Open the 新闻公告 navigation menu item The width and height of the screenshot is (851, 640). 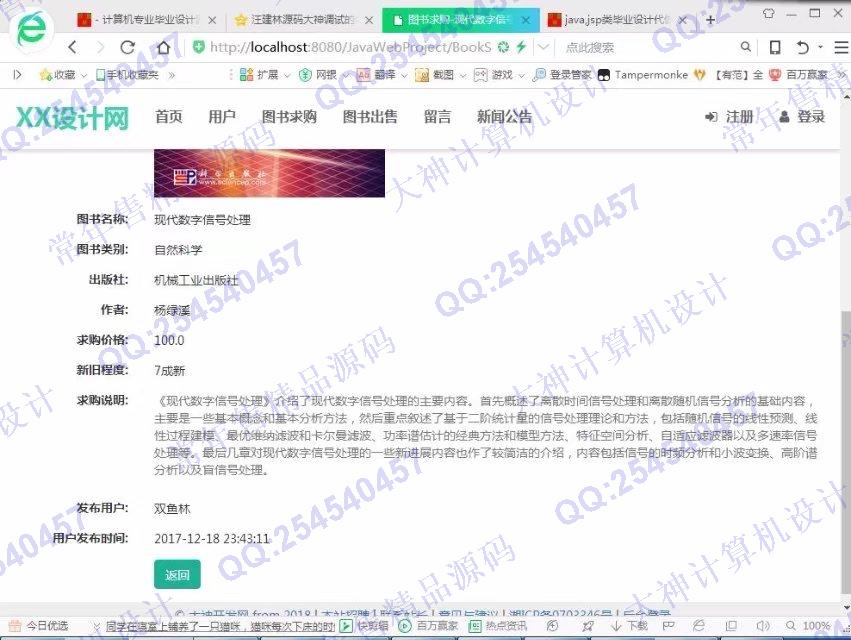click(504, 117)
